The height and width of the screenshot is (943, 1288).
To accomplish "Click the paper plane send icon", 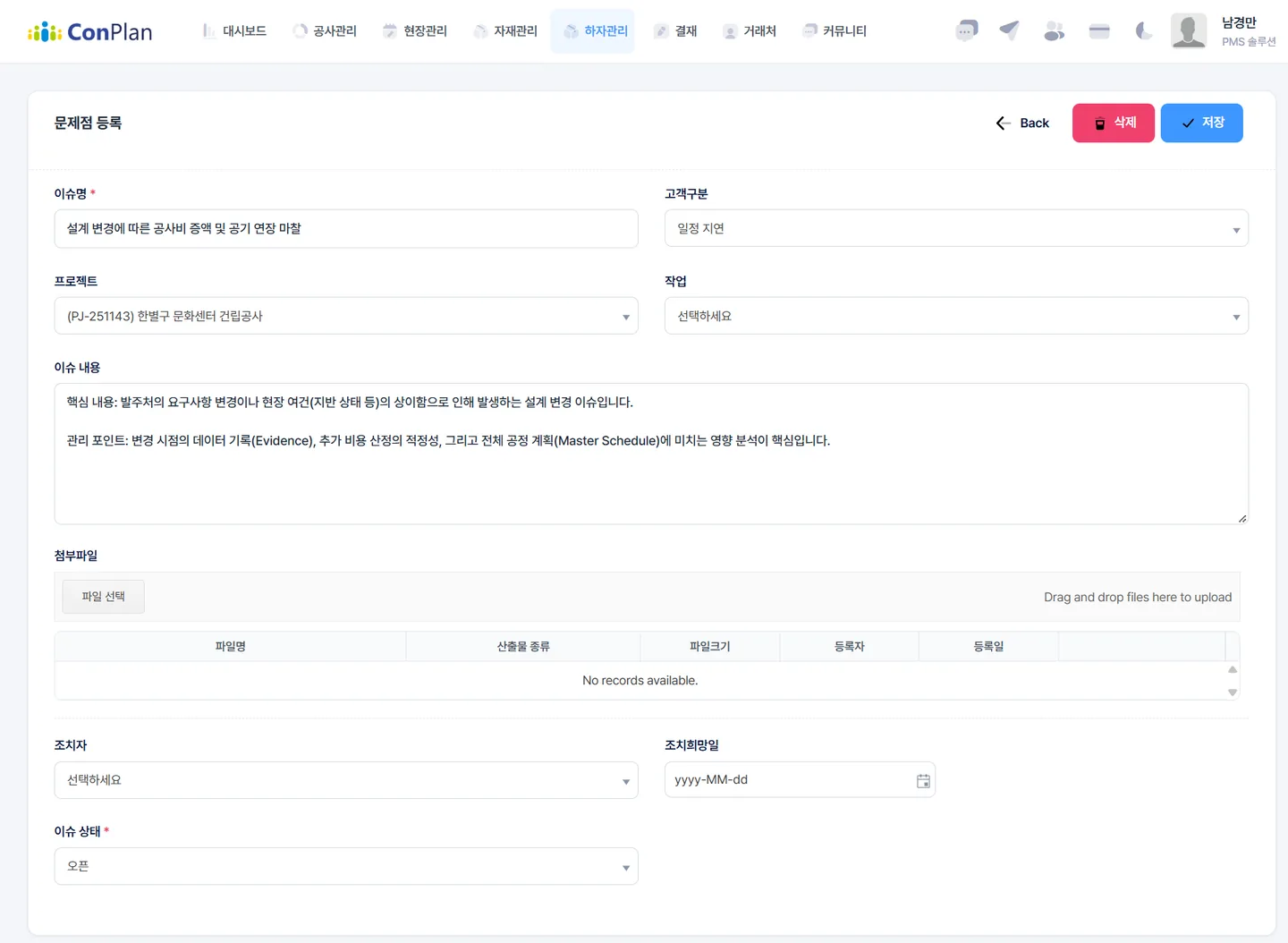I will (1010, 31).
